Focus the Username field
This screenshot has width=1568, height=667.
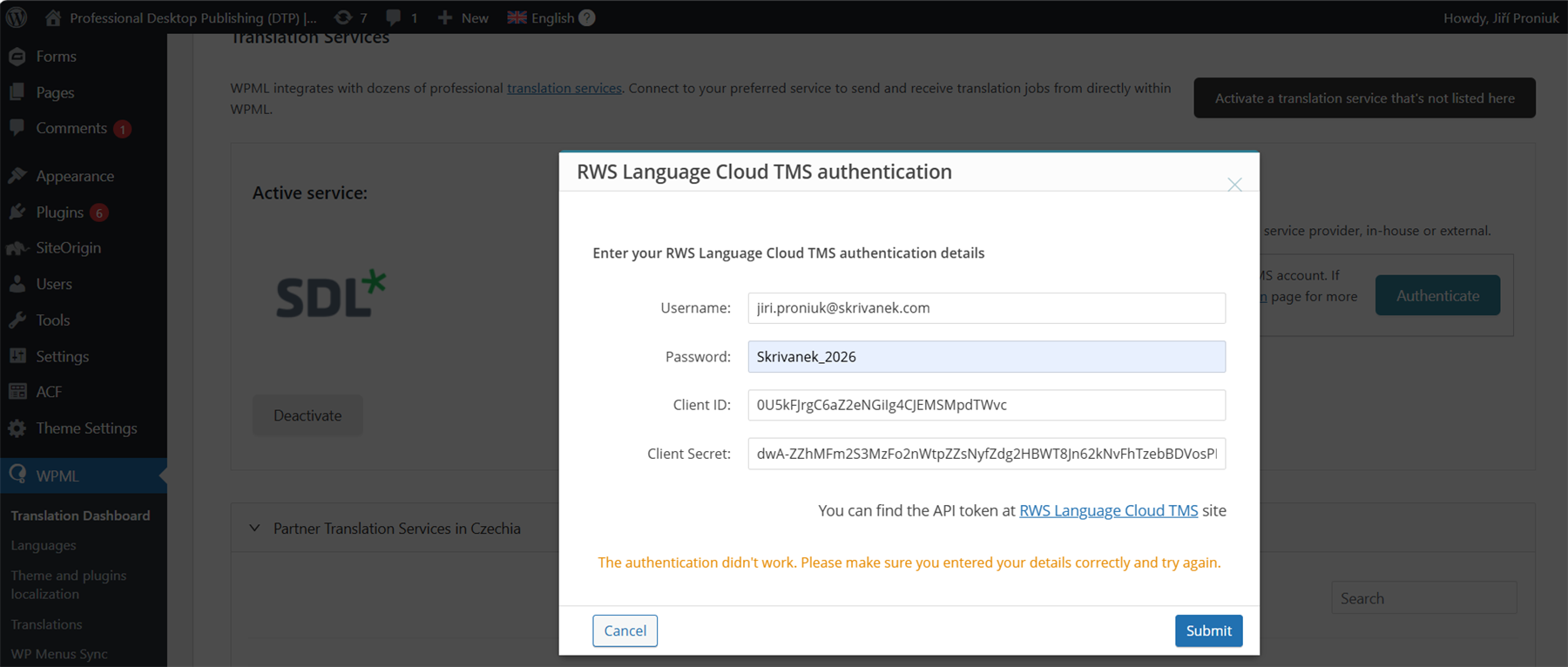986,308
